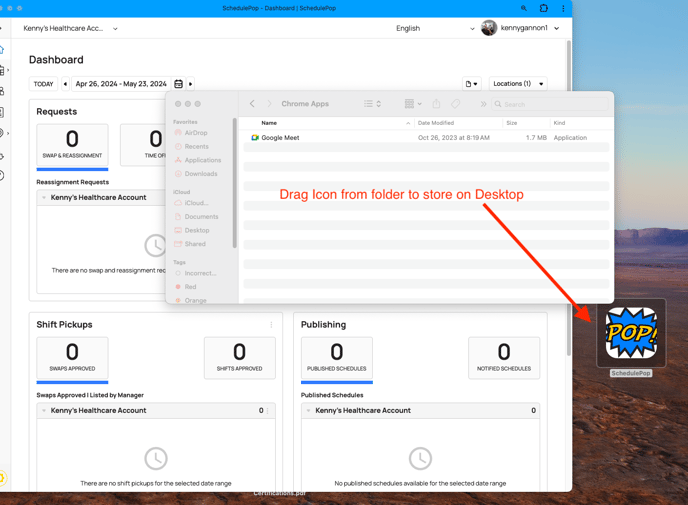The height and width of the screenshot is (505, 688).
Task: Select the Orange tag in Finder sidebar
Action: tap(191, 300)
